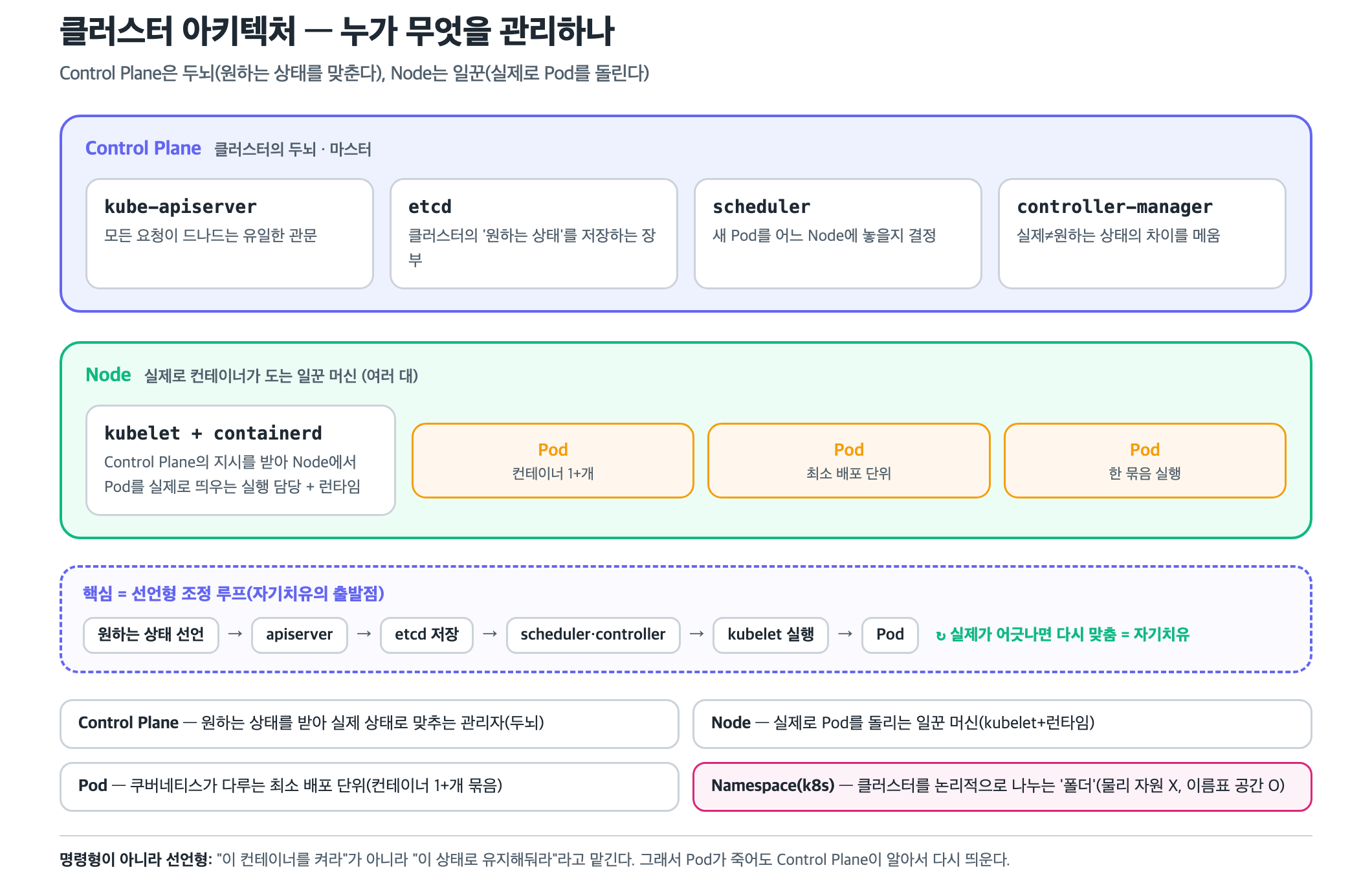Click the arrow between kubelet 실행 and Pod
The width and height of the screenshot is (1372, 883).
(x=845, y=634)
